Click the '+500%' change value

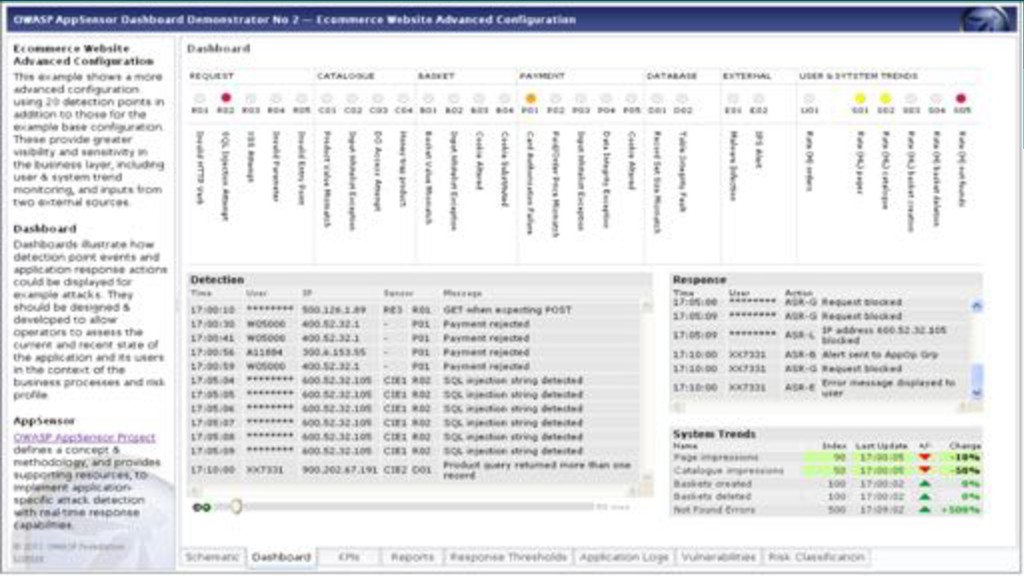(x=961, y=509)
